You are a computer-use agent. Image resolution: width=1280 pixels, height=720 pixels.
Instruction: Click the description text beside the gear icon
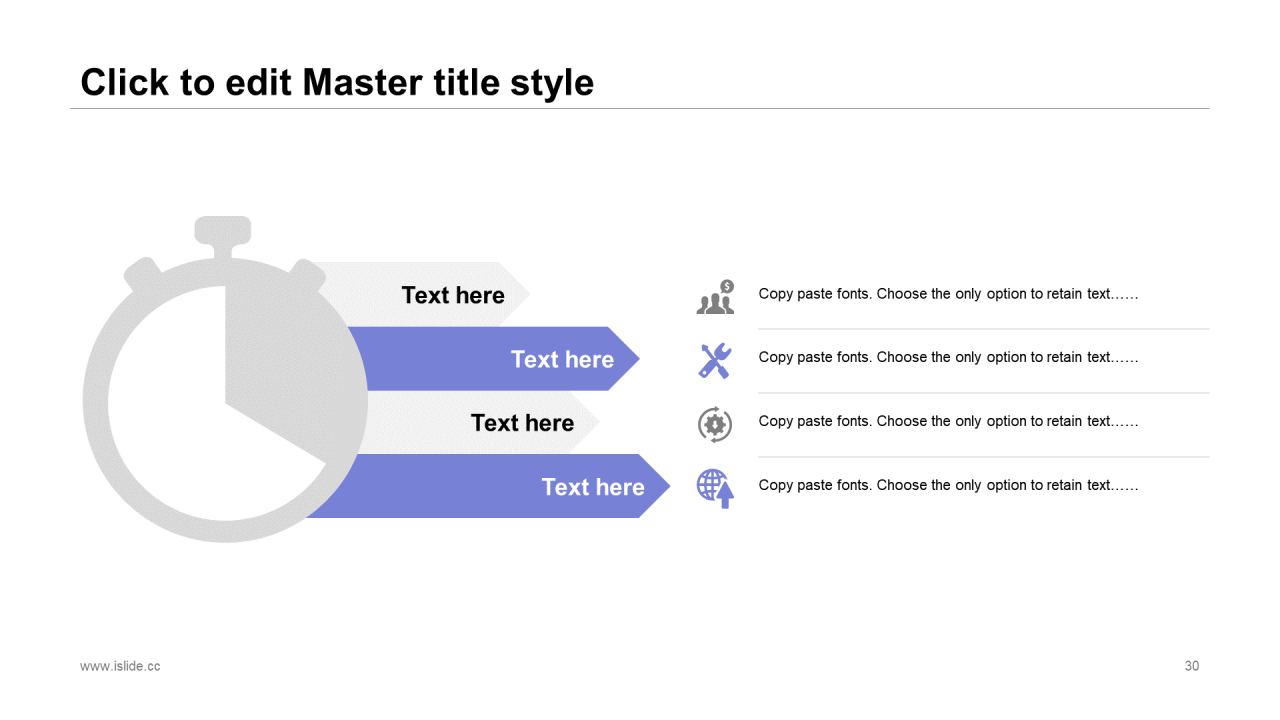(x=948, y=421)
